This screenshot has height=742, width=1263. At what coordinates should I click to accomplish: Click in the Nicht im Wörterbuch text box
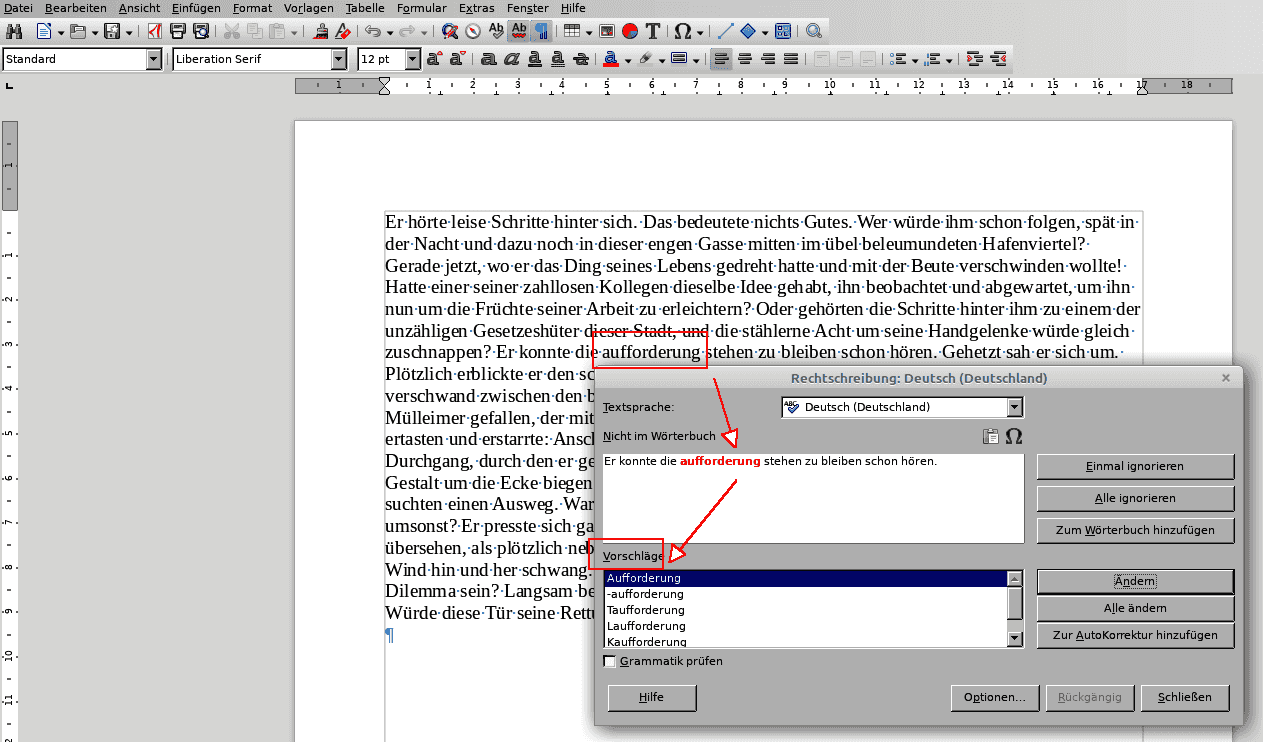pyautogui.click(x=814, y=498)
